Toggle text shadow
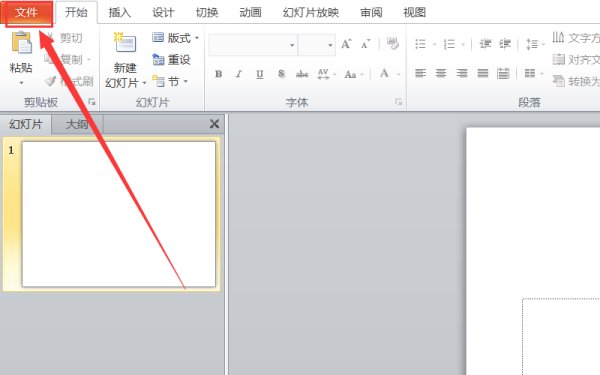600x375 pixels. tap(281, 74)
